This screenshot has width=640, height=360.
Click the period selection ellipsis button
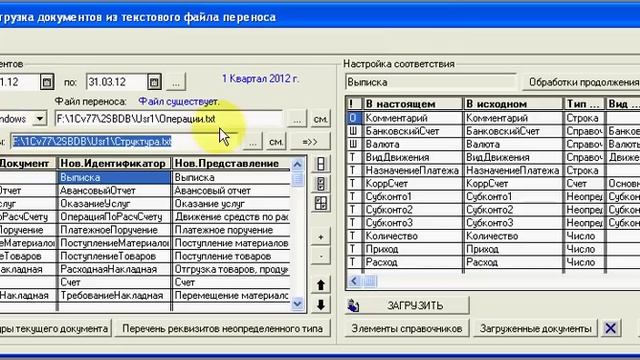[176, 82]
